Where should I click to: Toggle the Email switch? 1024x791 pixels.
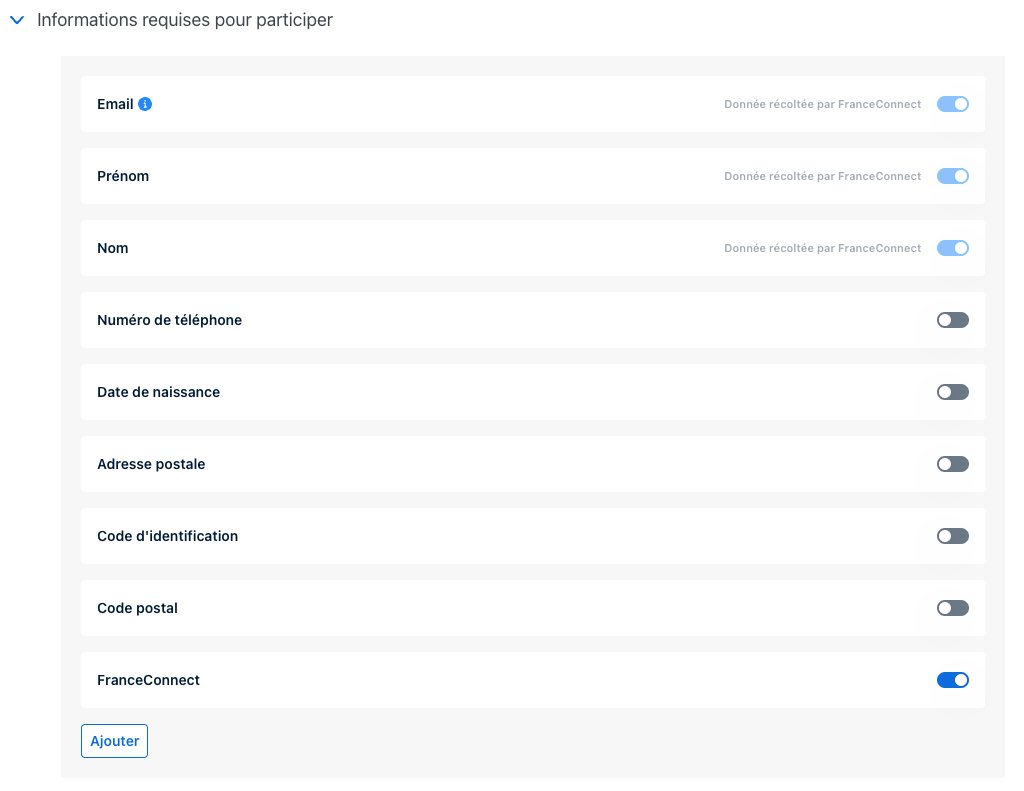[952, 104]
